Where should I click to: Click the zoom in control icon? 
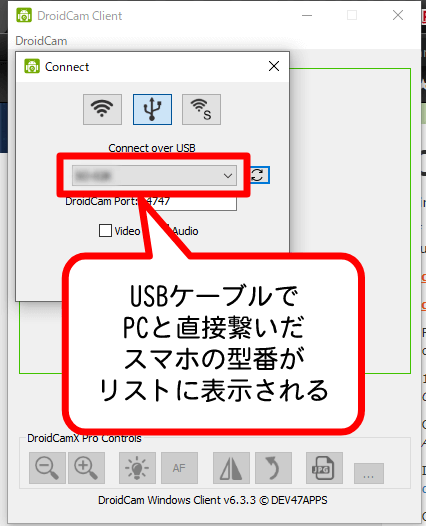(87, 468)
